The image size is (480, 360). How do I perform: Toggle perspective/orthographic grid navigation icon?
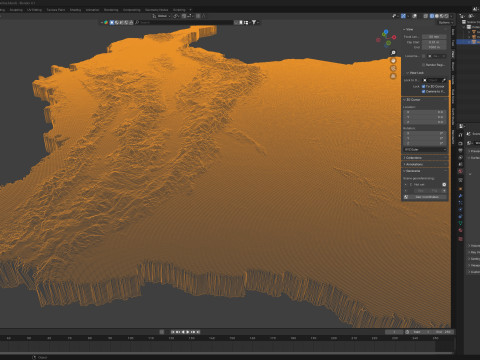coord(393,76)
